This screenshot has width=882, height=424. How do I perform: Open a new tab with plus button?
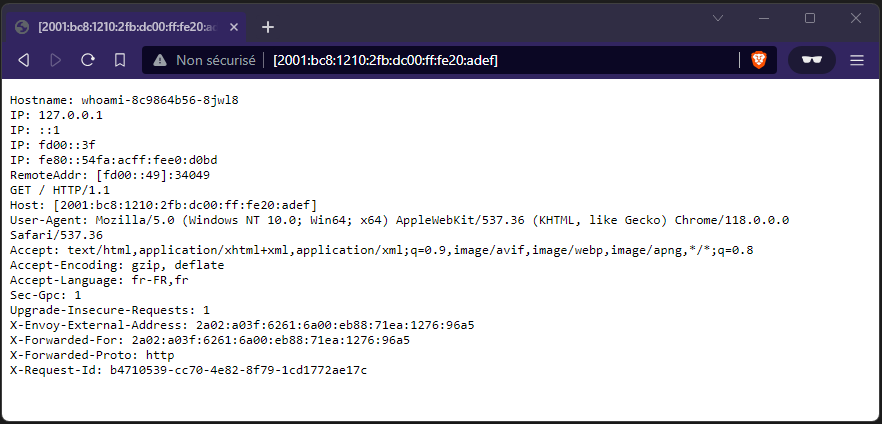coord(268,27)
